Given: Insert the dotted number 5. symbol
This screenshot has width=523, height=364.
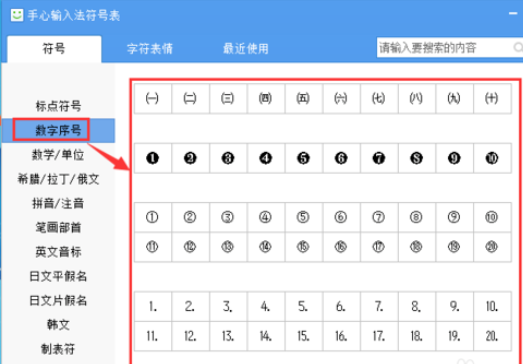Looking at the screenshot, I should (x=304, y=307).
